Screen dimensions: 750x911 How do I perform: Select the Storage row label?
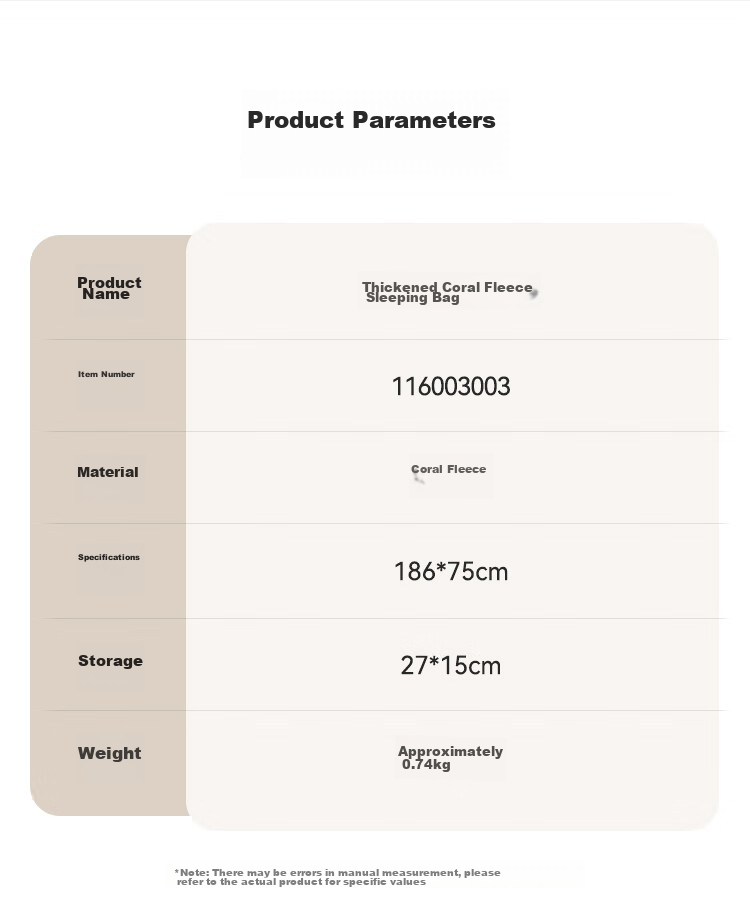point(110,661)
